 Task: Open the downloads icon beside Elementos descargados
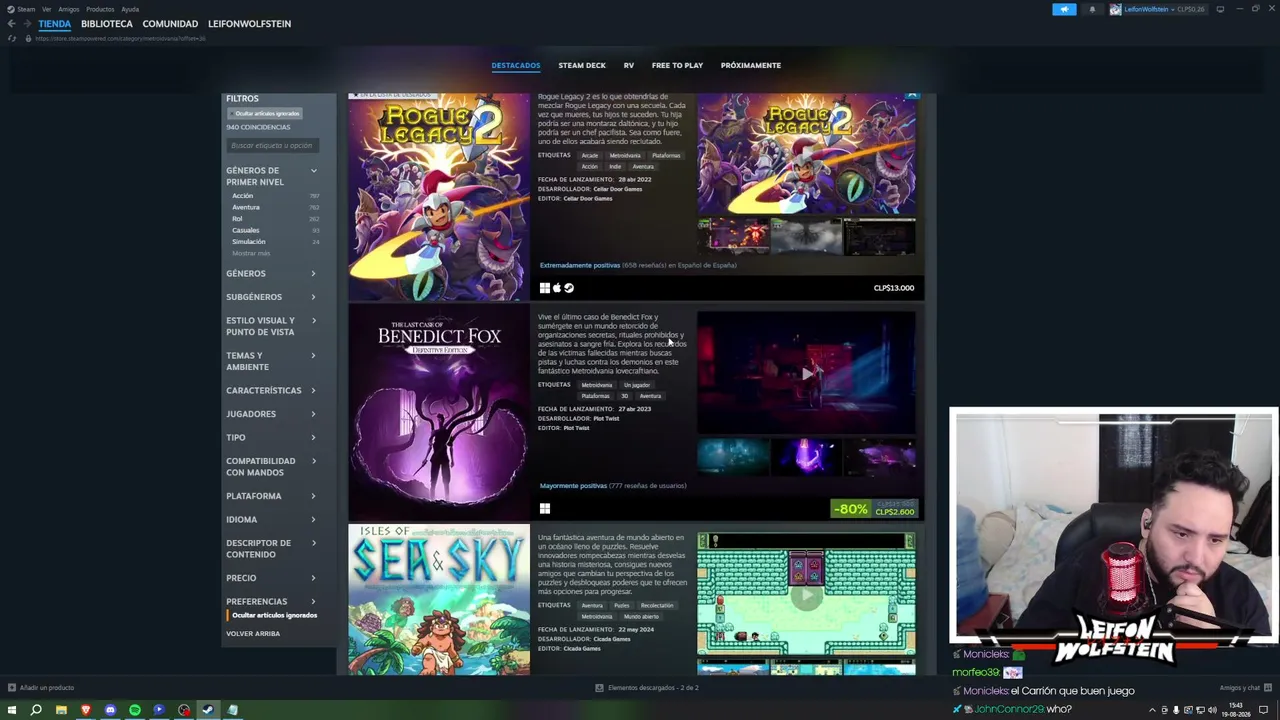tap(599, 688)
